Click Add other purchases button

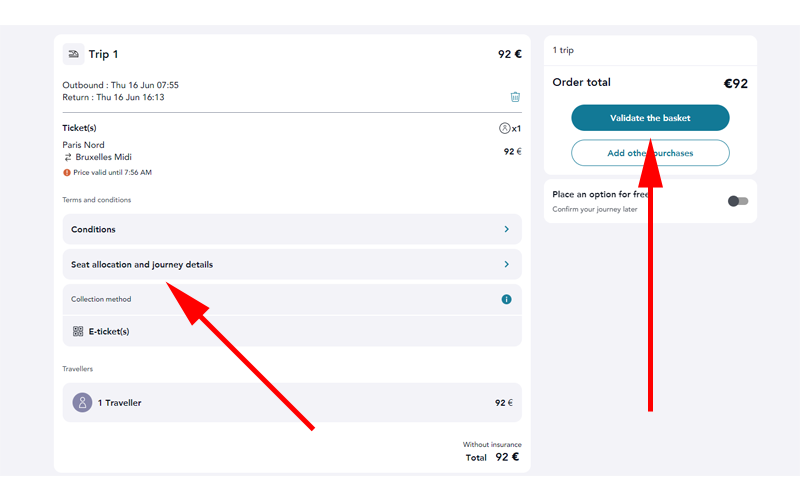click(x=650, y=153)
